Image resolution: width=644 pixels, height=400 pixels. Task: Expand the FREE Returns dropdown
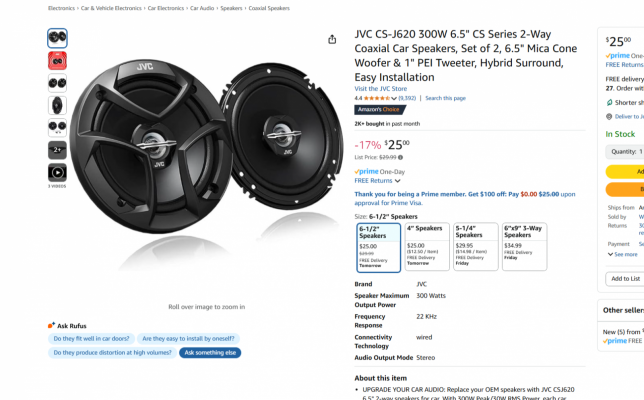click(x=376, y=181)
